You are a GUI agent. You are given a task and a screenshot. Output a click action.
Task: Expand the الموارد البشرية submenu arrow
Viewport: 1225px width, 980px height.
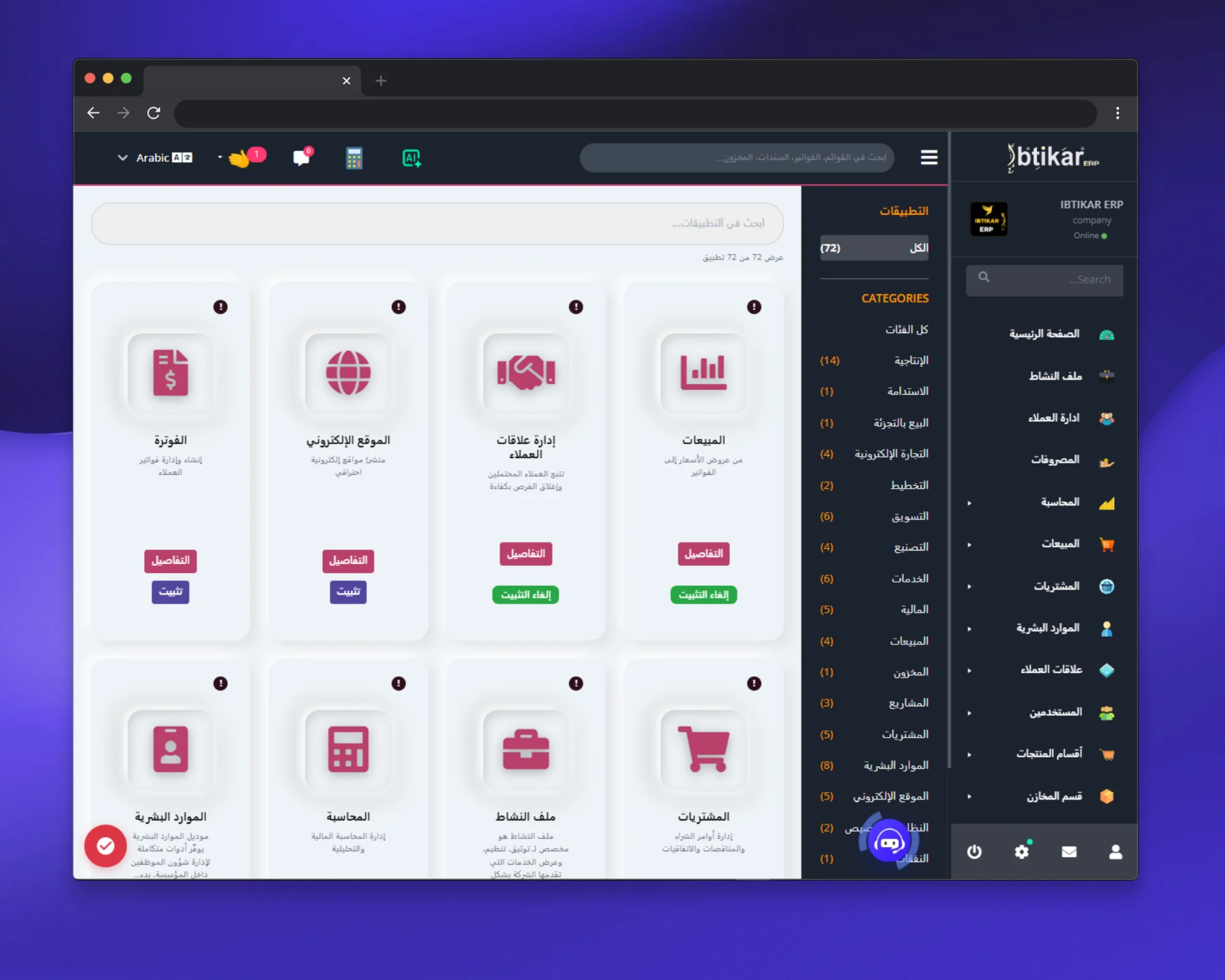pyautogui.click(x=970, y=628)
